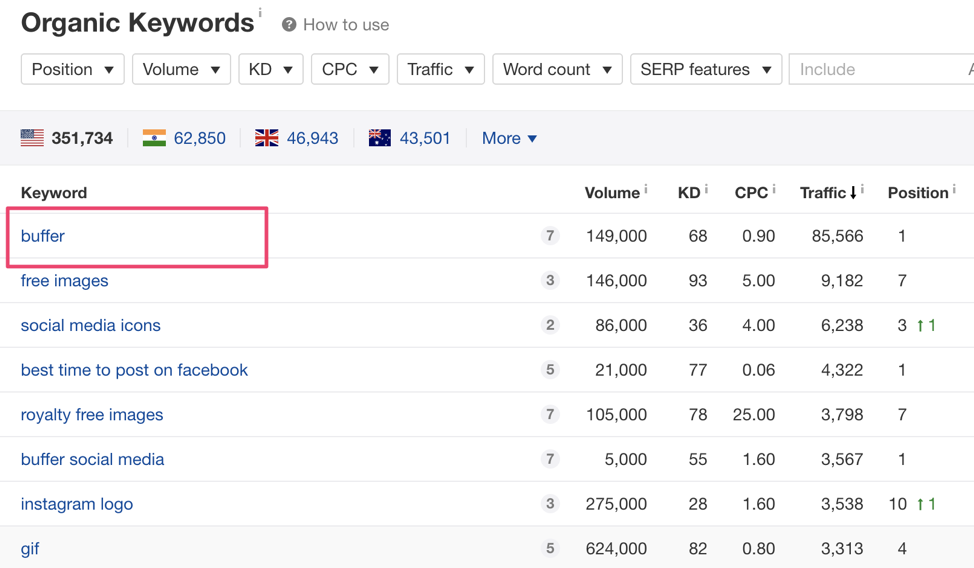
Task: Click the question mark help icon
Action: coord(289,25)
